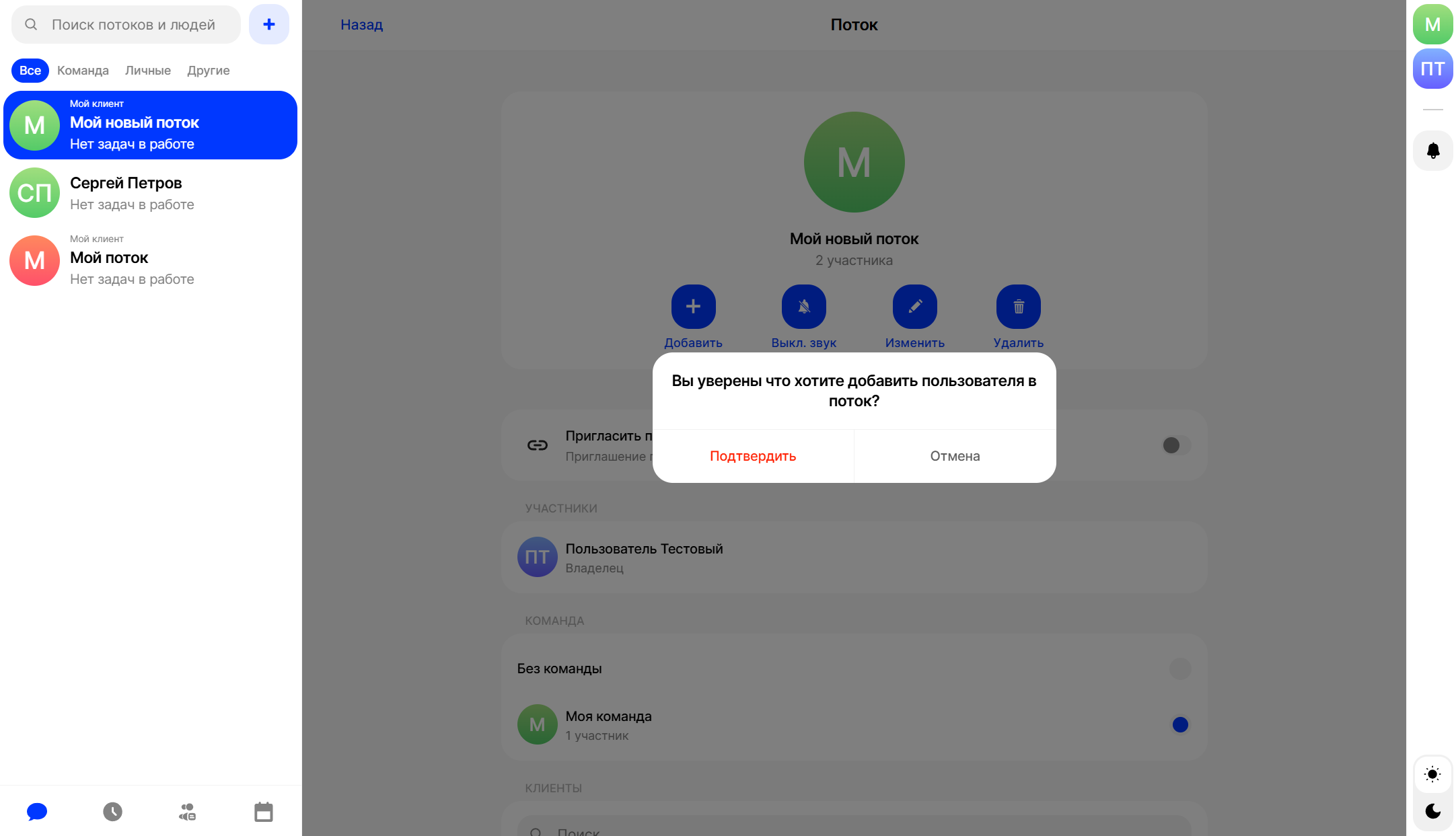Confirm with the Подтвердить button
The image size is (1456, 836).
753,456
